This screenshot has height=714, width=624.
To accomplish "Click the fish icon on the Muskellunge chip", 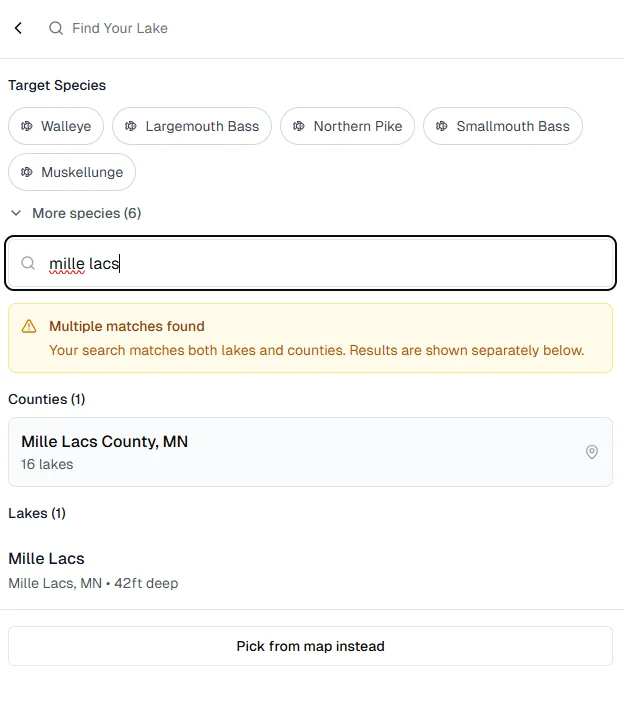I will pos(27,172).
